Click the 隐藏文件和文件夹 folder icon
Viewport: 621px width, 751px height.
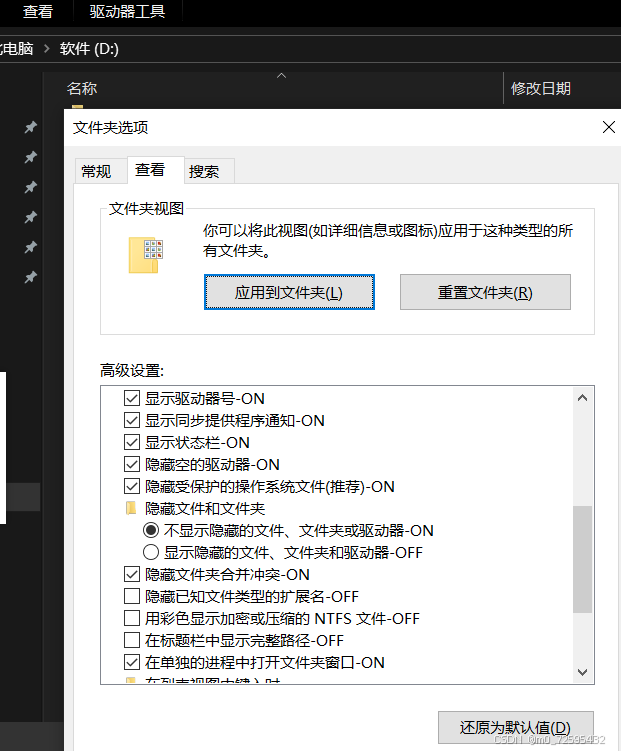tap(131, 508)
